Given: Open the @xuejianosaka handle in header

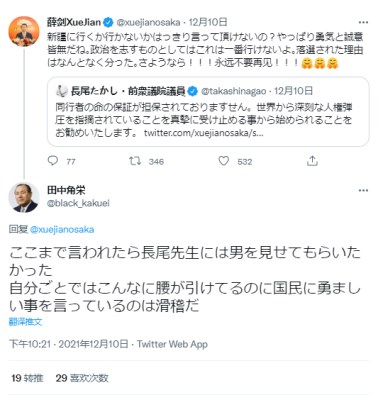Looking at the screenshot, I should coord(148,23).
